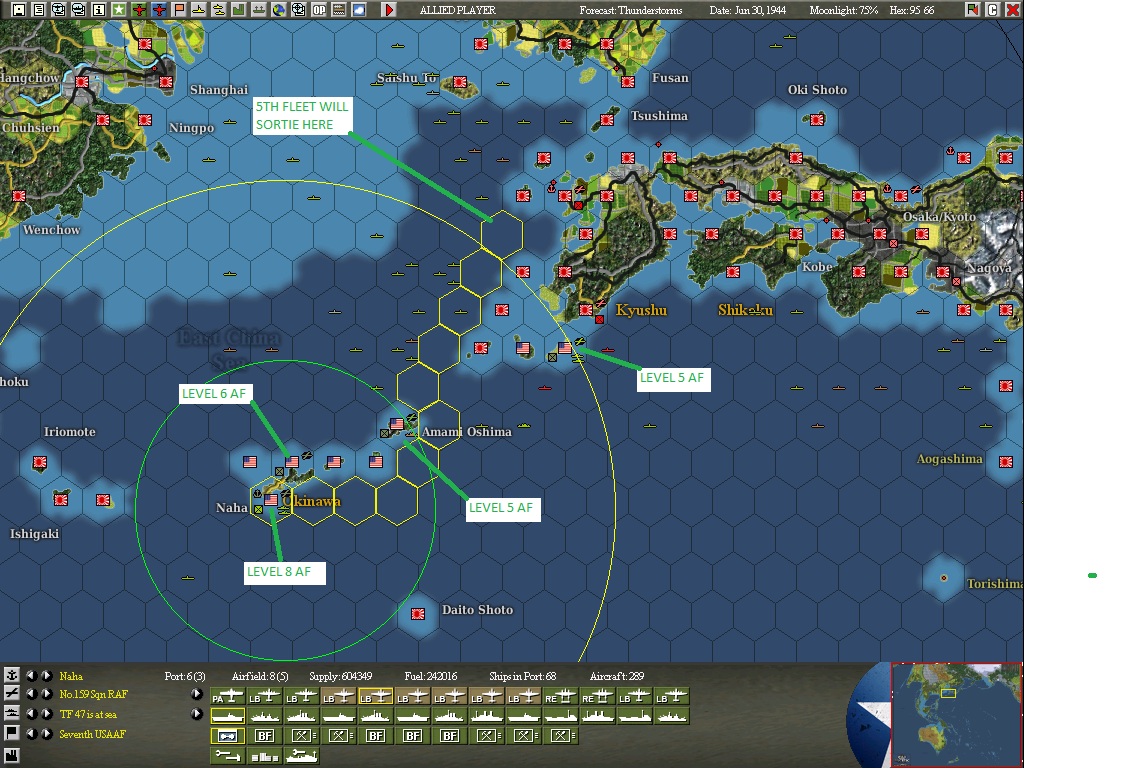Click the orange flag toolbar icon

pyautogui.click(x=179, y=10)
